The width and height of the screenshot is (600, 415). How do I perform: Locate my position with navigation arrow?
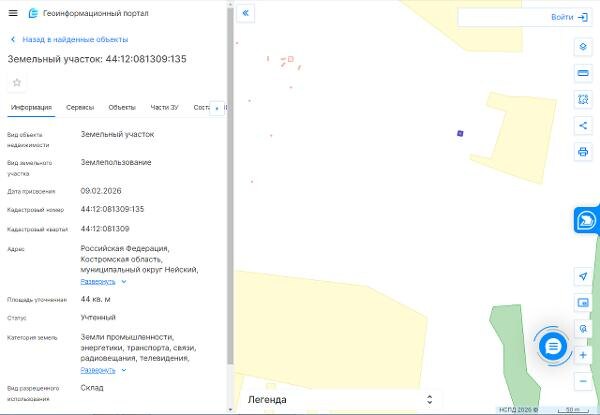click(583, 276)
